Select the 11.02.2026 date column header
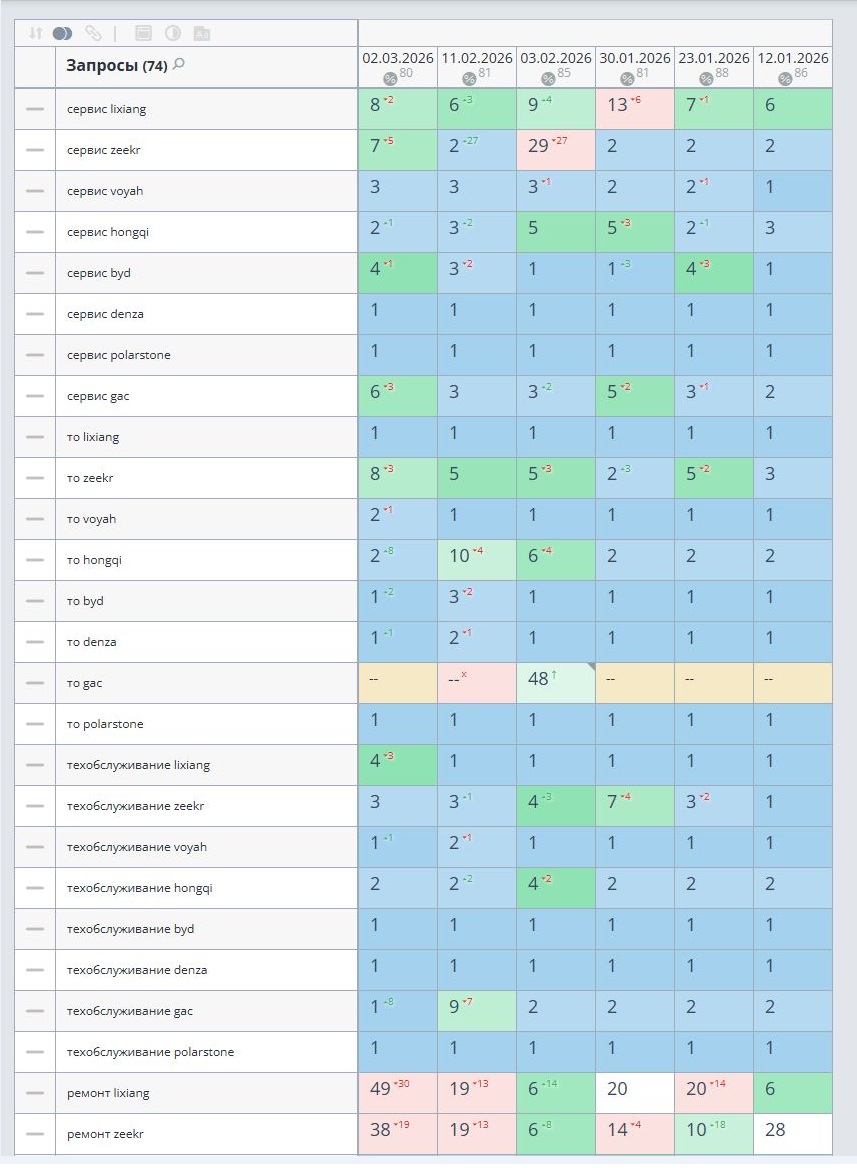Screen dimensions: 857x1168 click(477, 58)
